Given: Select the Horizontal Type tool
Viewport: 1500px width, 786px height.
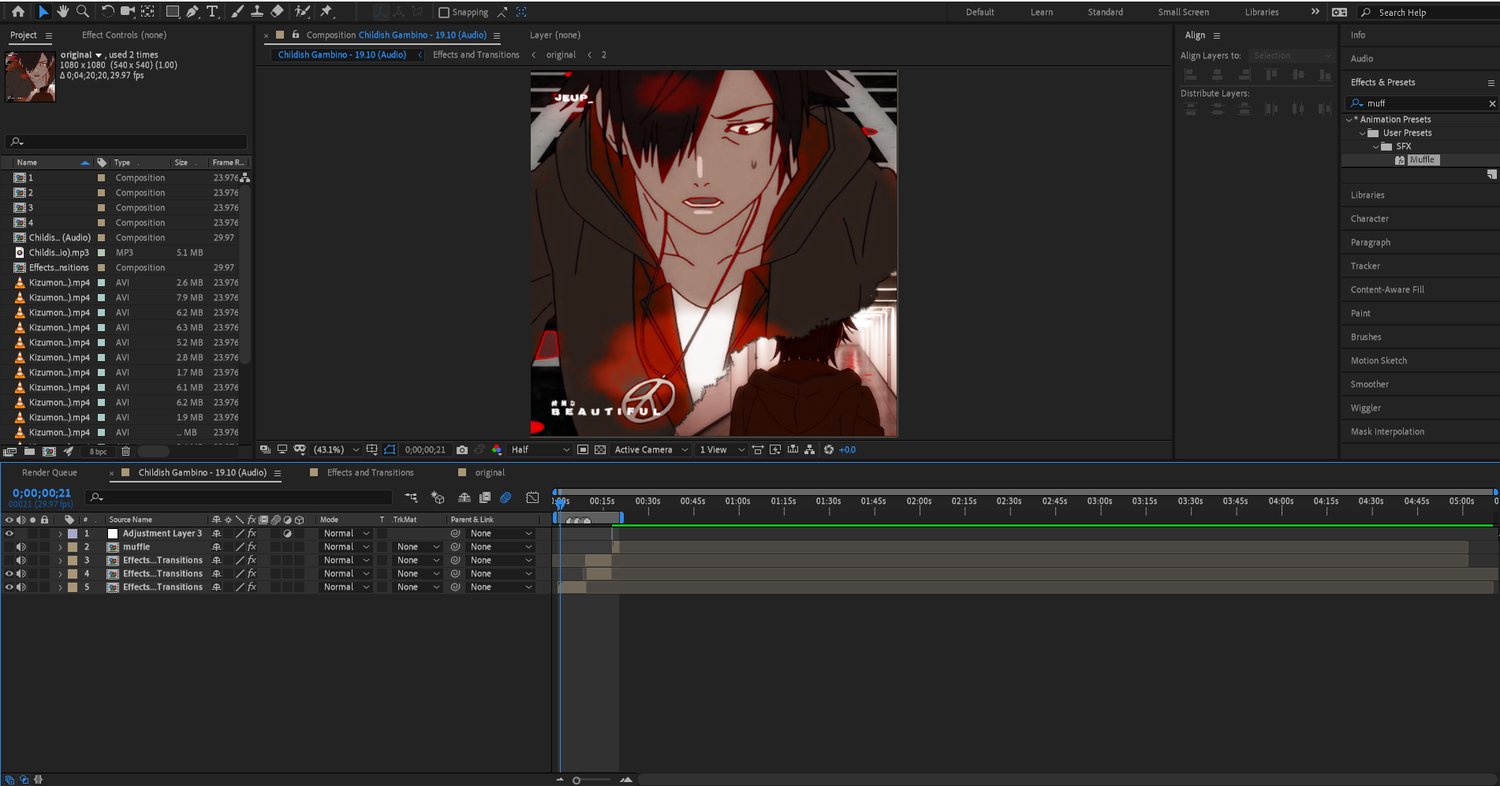Looking at the screenshot, I should coord(212,12).
